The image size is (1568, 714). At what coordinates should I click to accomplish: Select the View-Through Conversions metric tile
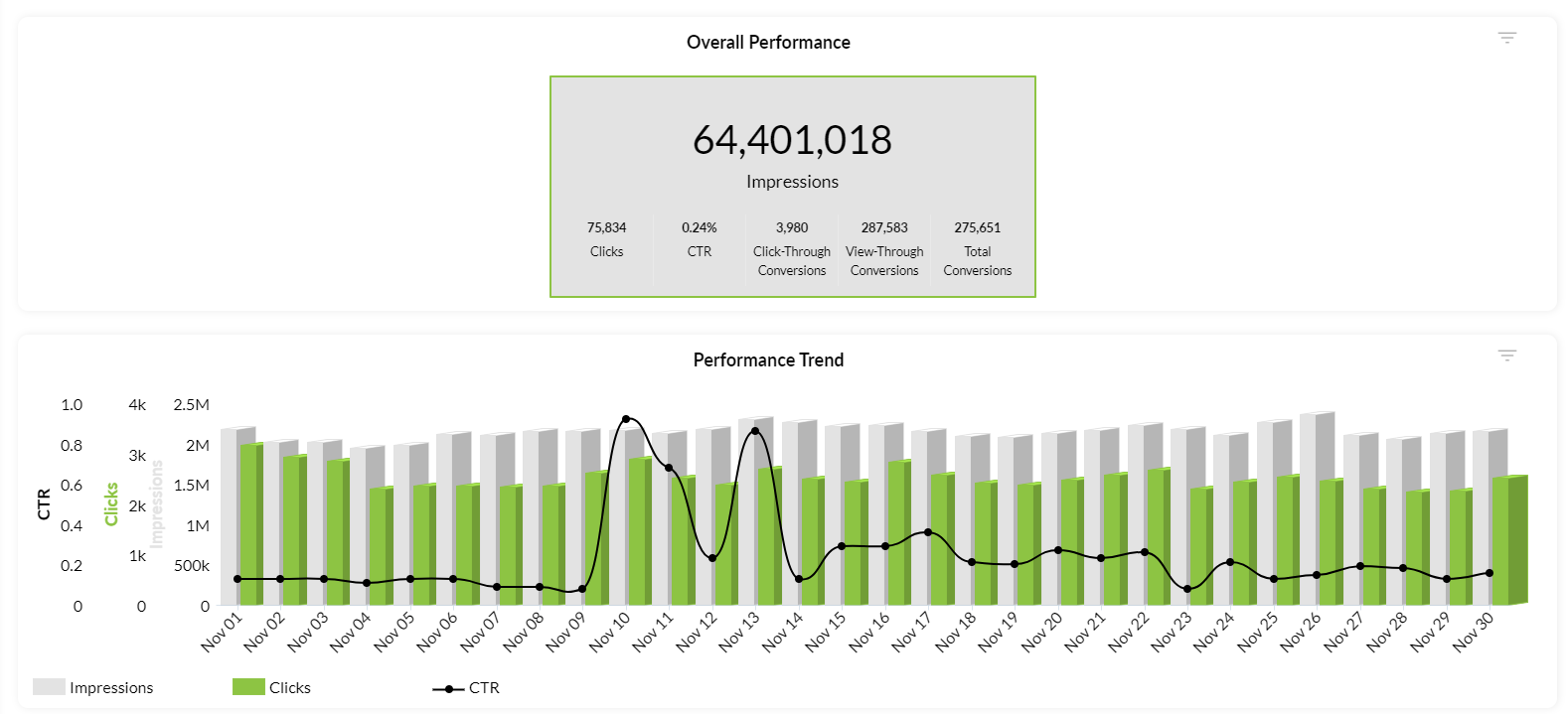[x=884, y=248]
